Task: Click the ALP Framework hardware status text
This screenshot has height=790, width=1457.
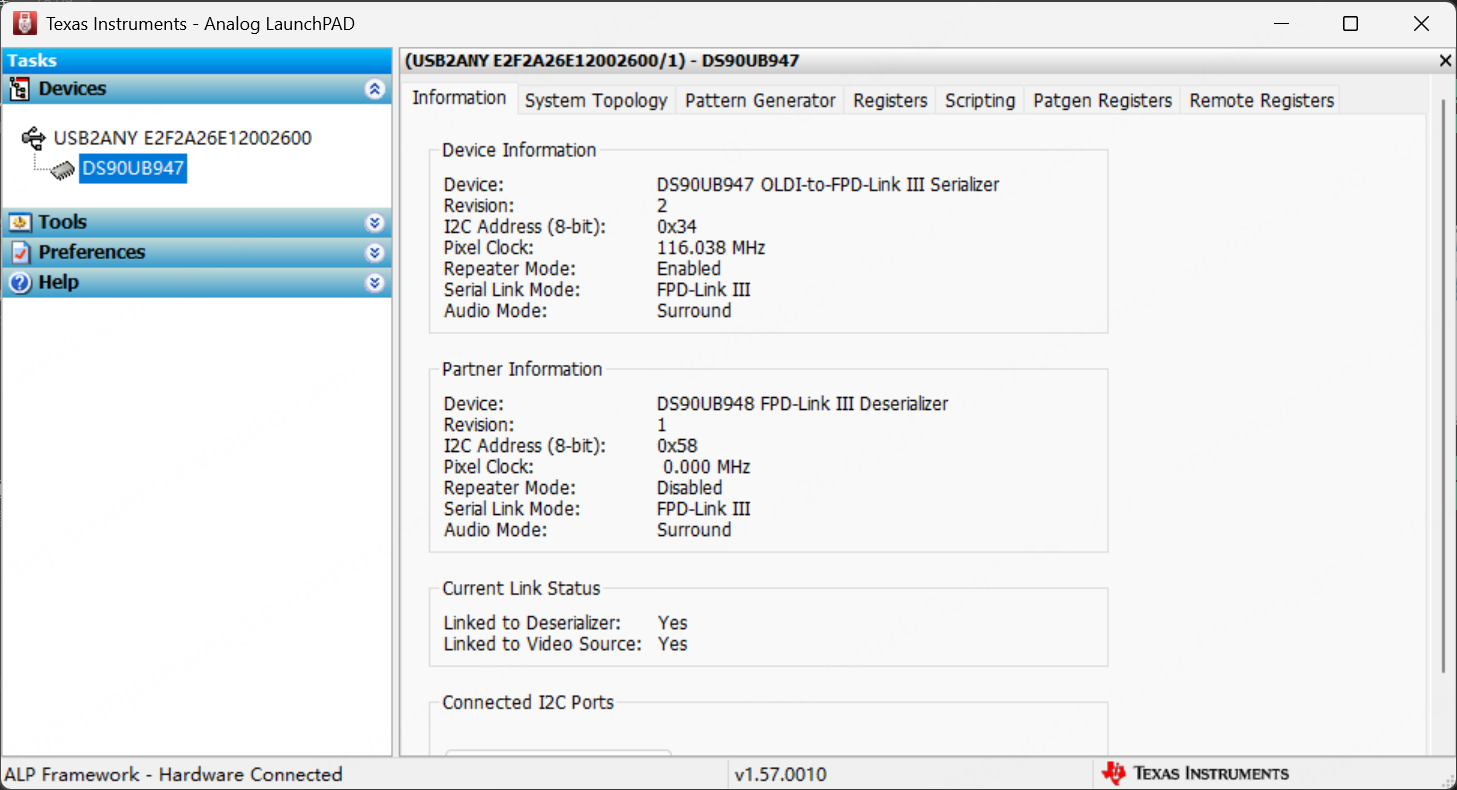Action: coord(173,774)
